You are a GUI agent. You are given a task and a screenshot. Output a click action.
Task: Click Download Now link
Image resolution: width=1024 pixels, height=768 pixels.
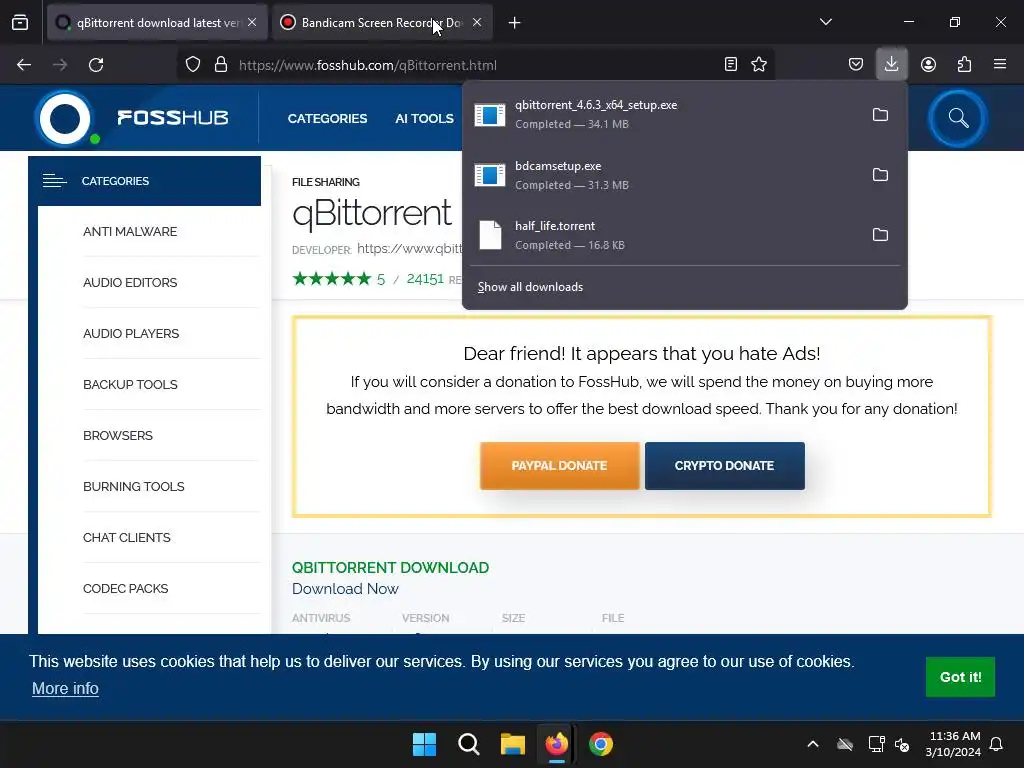coord(345,588)
